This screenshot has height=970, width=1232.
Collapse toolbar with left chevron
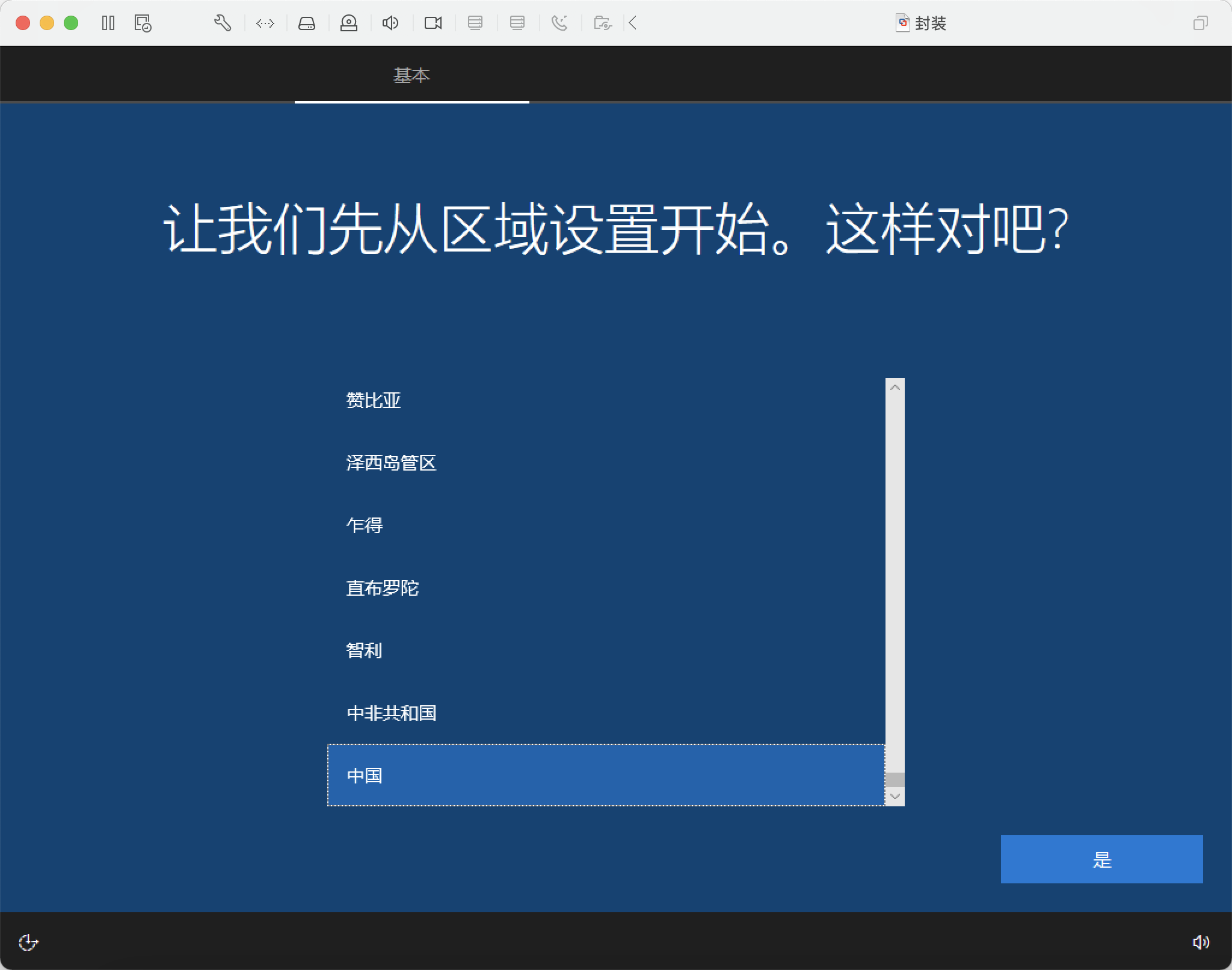click(633, 23)
